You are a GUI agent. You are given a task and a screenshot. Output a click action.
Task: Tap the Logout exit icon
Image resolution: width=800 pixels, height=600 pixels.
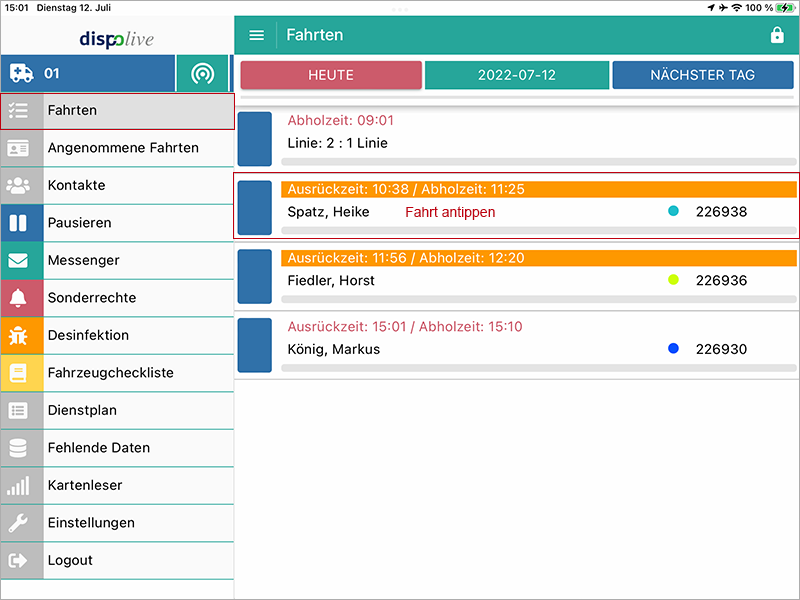(18, 561)
